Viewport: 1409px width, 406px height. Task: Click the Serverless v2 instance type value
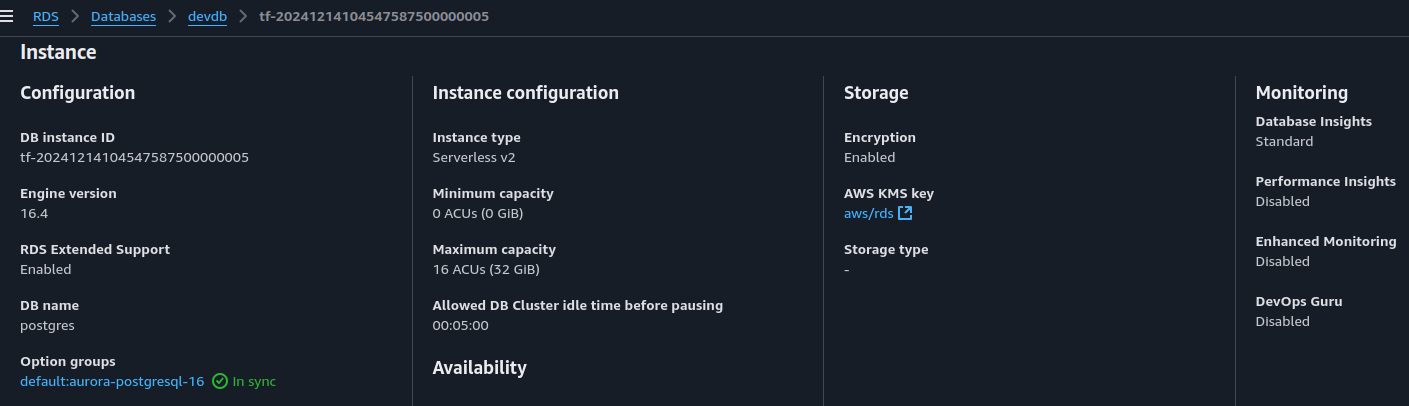point(474,157)
